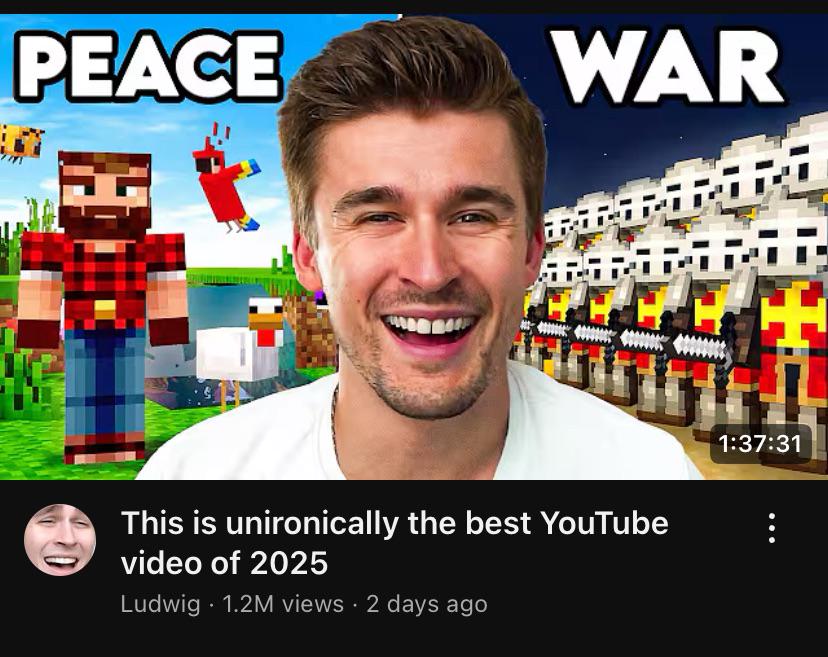
Task: Click the "video of 2025" title line
Action: [x=224, y=562]
